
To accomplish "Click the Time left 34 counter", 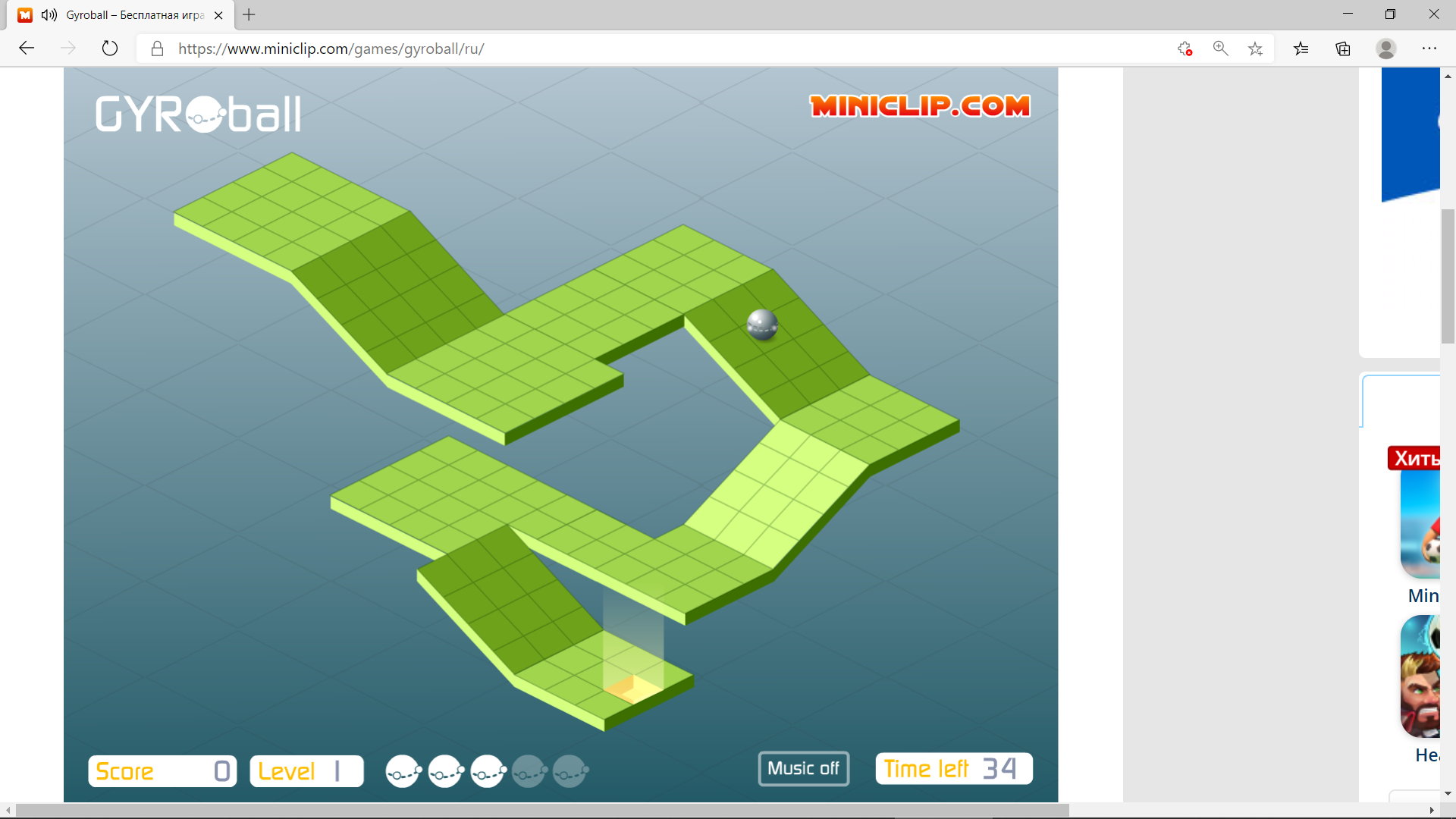I will pyautogui.click(x=954, y=769).
